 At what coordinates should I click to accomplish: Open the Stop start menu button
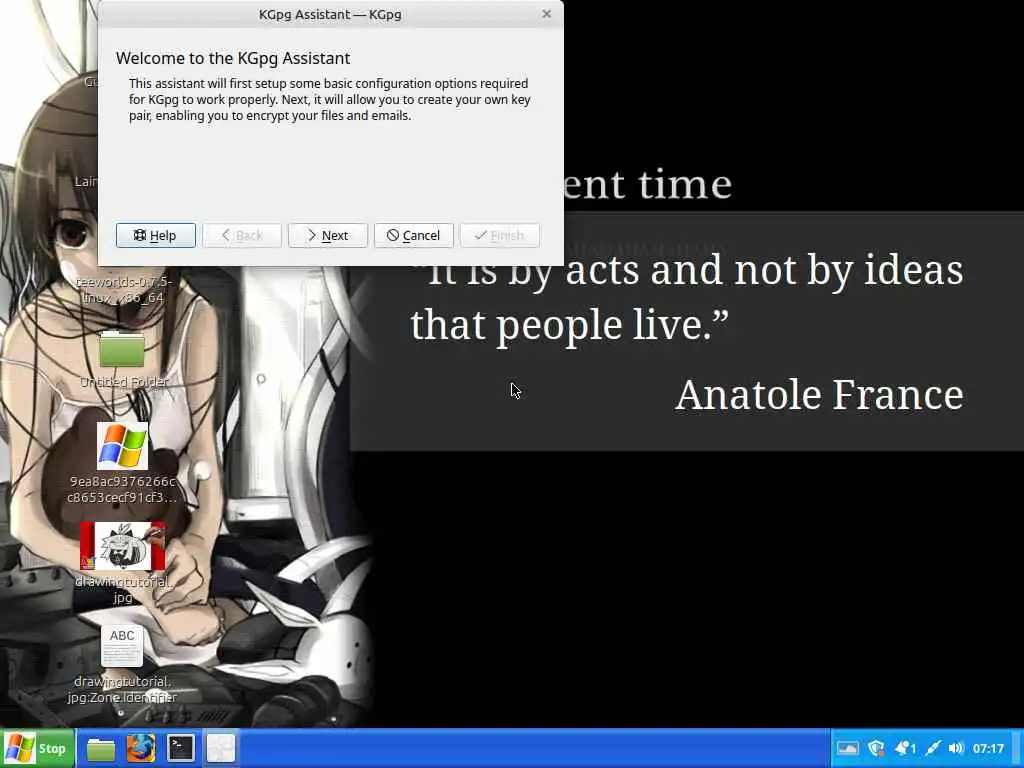(x=37, y=748)
